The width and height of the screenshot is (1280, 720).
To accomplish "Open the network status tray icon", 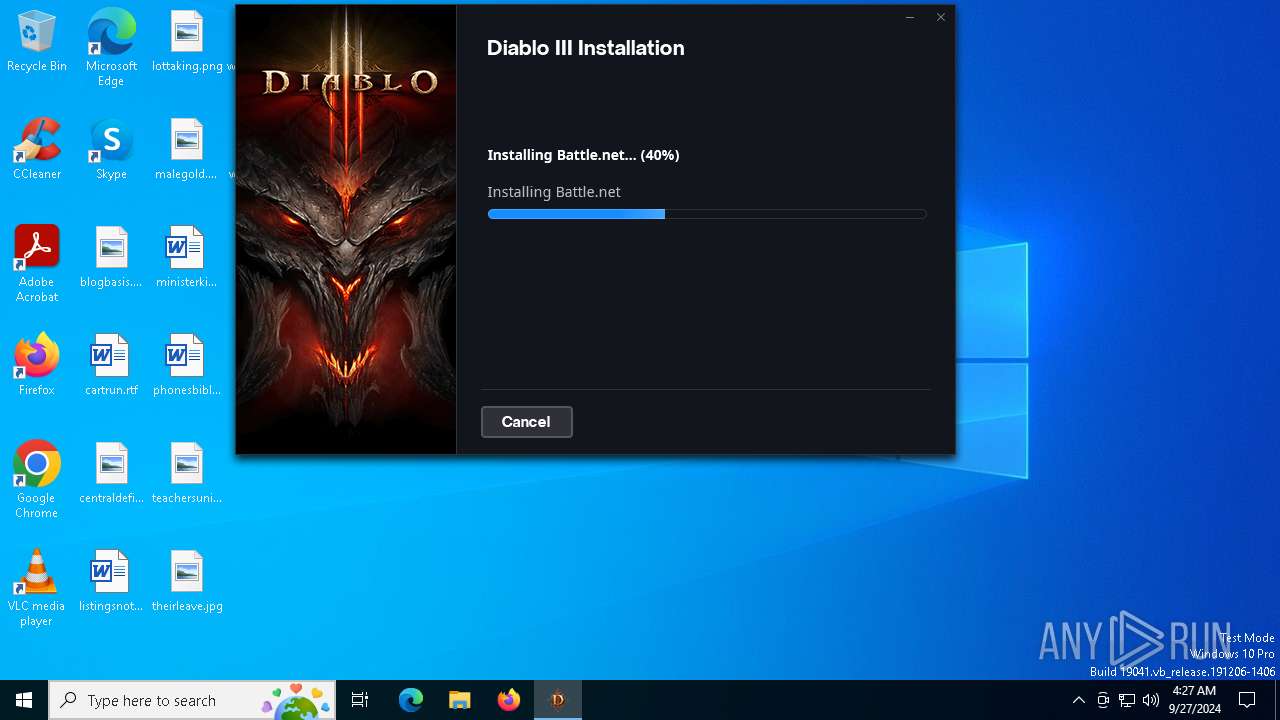I will point(1127,700).
